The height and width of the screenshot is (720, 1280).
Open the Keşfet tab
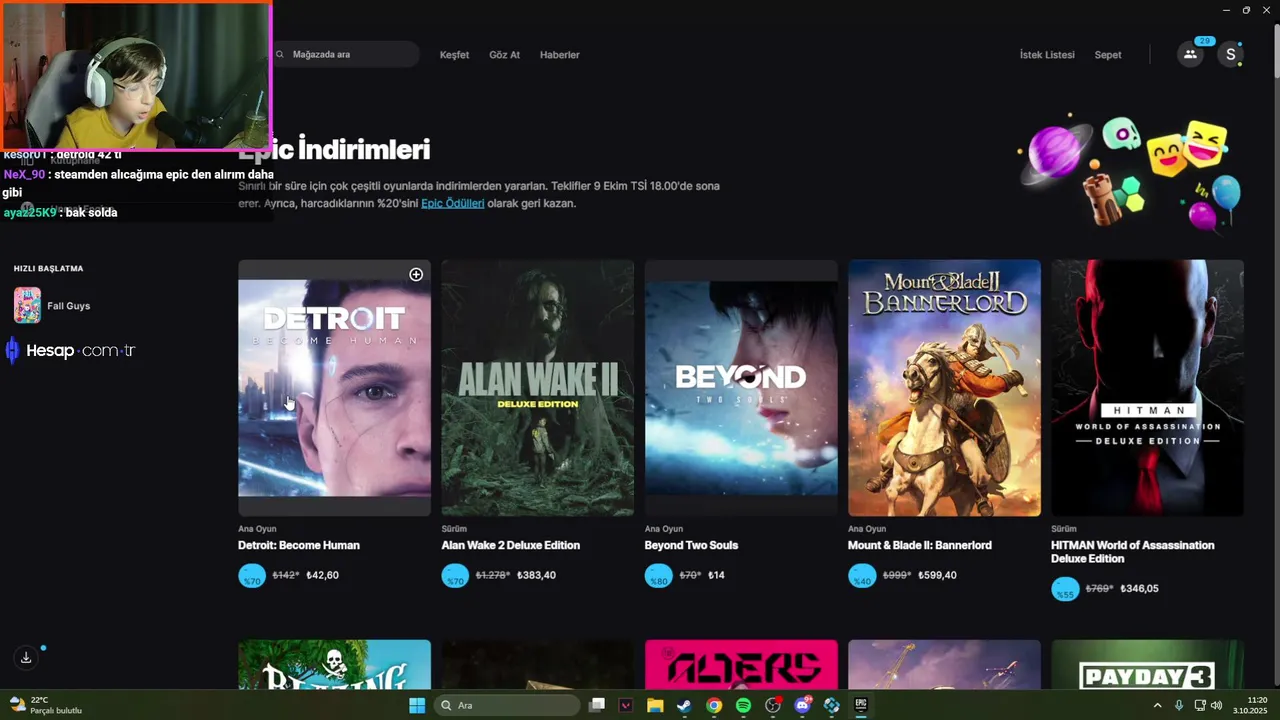[454, 55]
